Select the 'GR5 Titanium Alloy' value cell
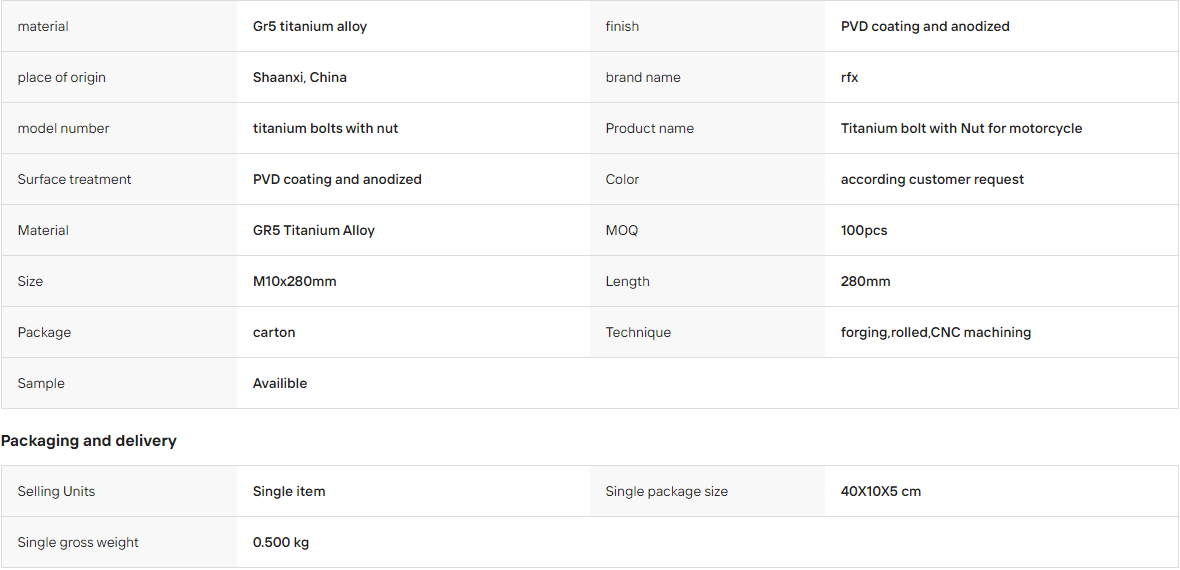 point(412,230)
